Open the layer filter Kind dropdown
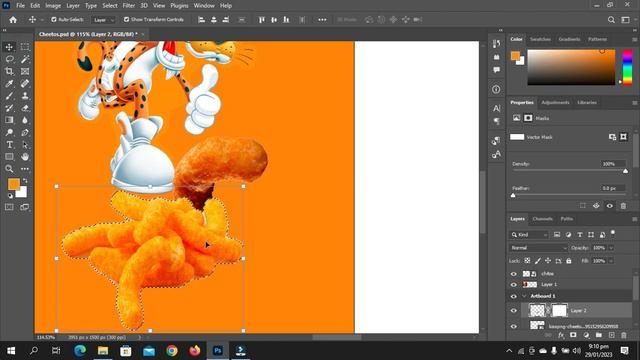Image resolution: width=640 pixels, height=360 pixels. click(529, 235)
